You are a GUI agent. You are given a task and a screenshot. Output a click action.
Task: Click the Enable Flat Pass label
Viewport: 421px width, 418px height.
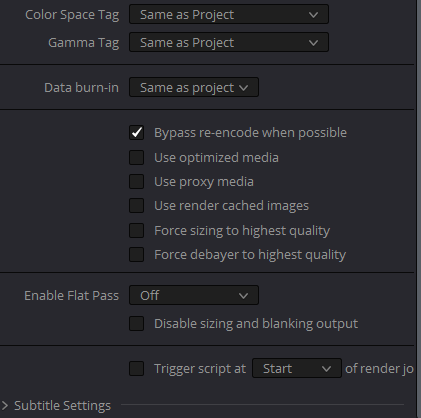point(71,296)
